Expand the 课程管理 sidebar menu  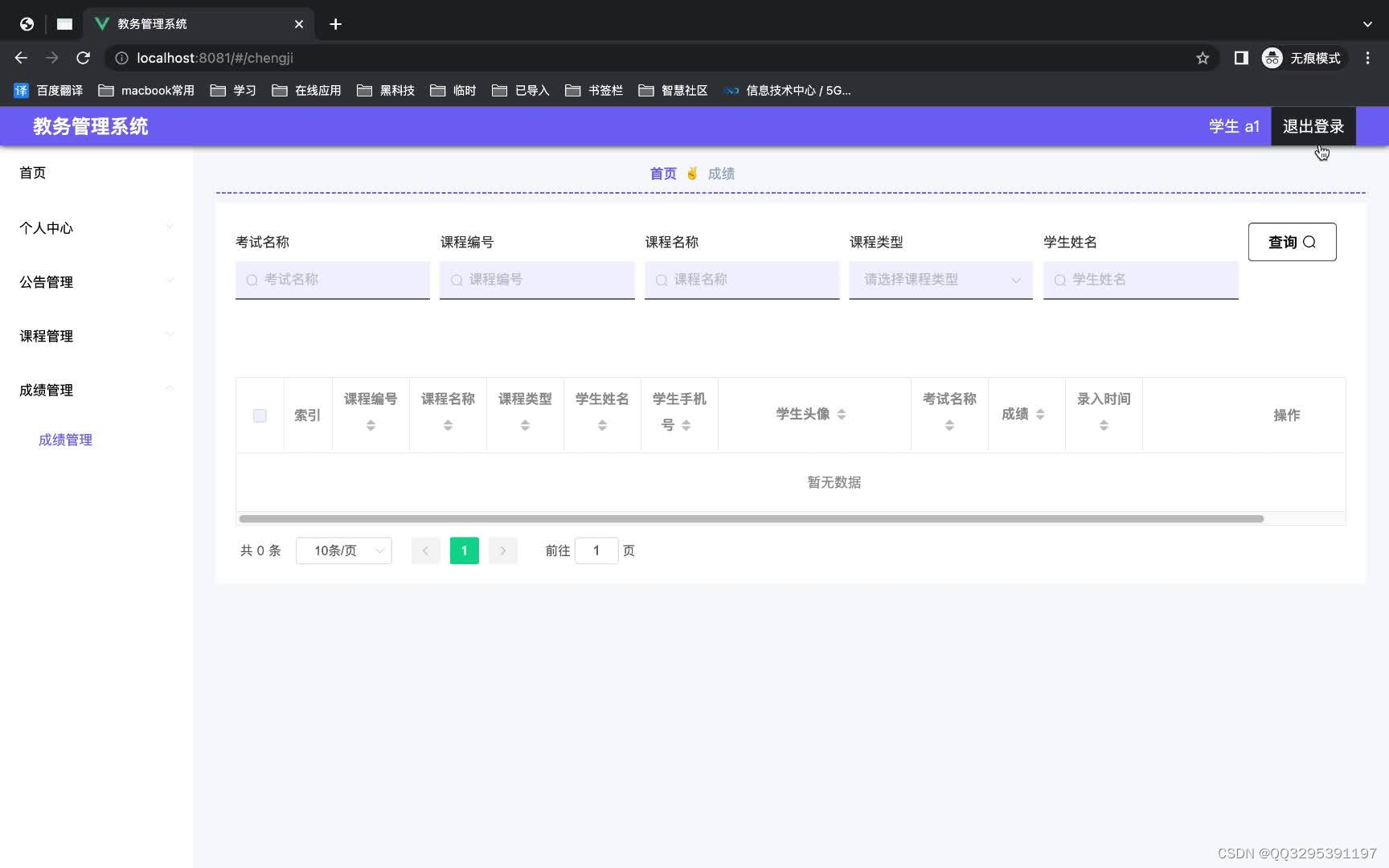[96, 336]
